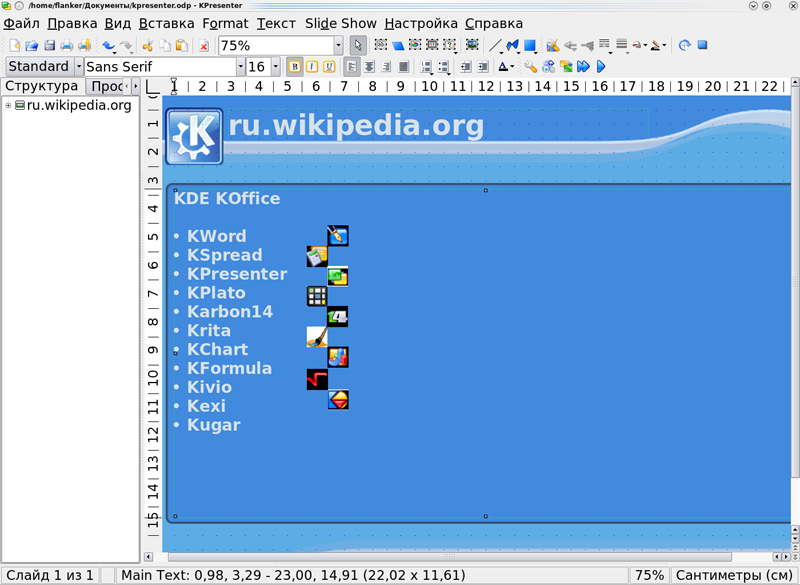The width and height of the screenshot is (800, 585).
Task: Select the Line drawing tool
Action: coord(494,45)
